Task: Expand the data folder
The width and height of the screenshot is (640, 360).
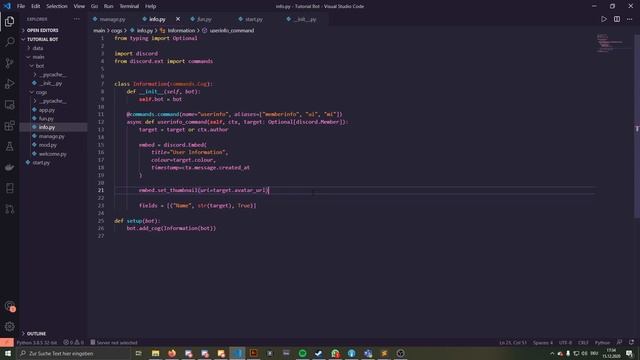Action: tap(38, 48)
